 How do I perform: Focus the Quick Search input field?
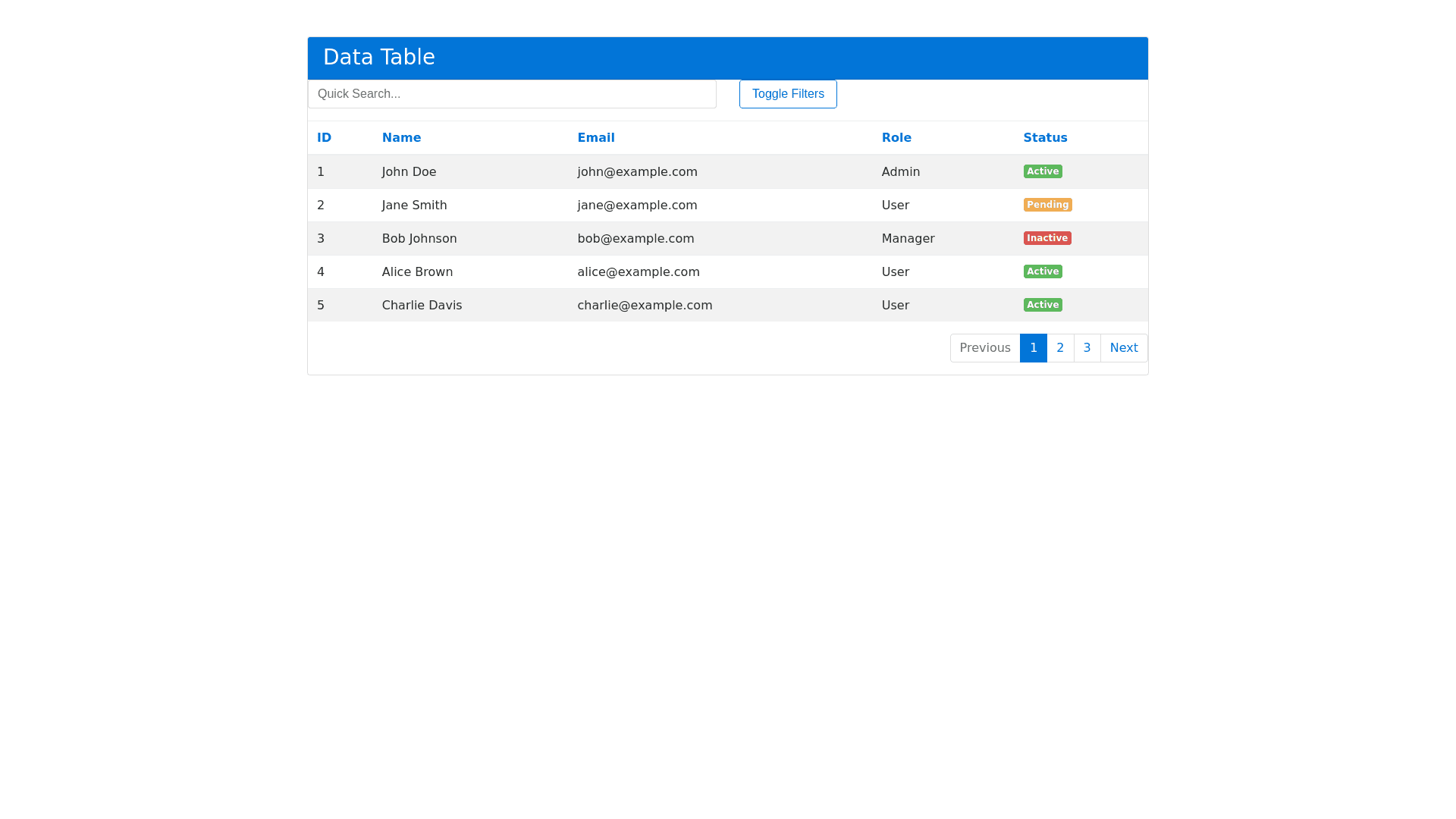click(x=512, y=94)
